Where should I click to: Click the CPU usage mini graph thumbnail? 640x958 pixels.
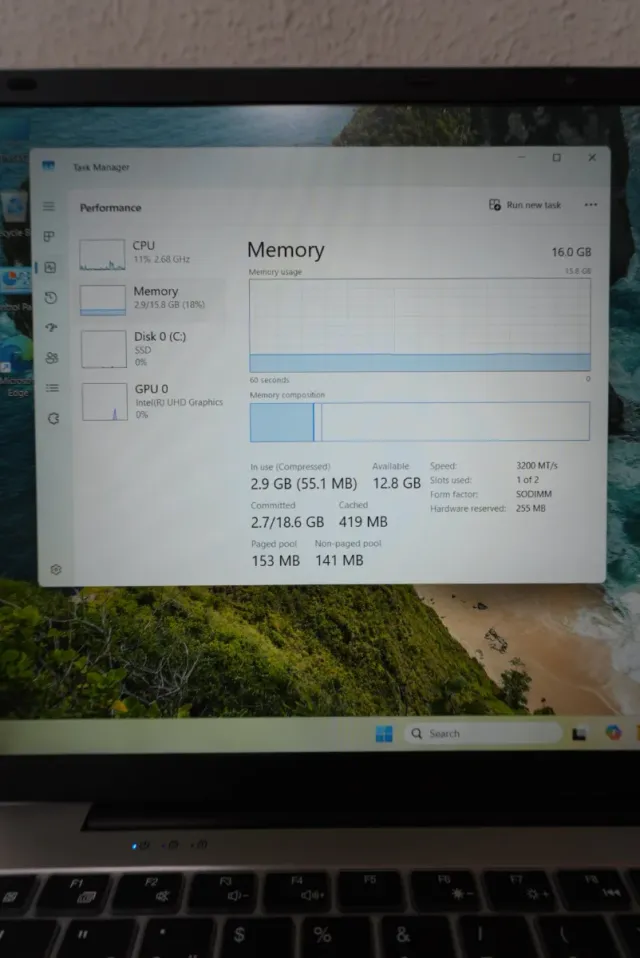(102, 255)
